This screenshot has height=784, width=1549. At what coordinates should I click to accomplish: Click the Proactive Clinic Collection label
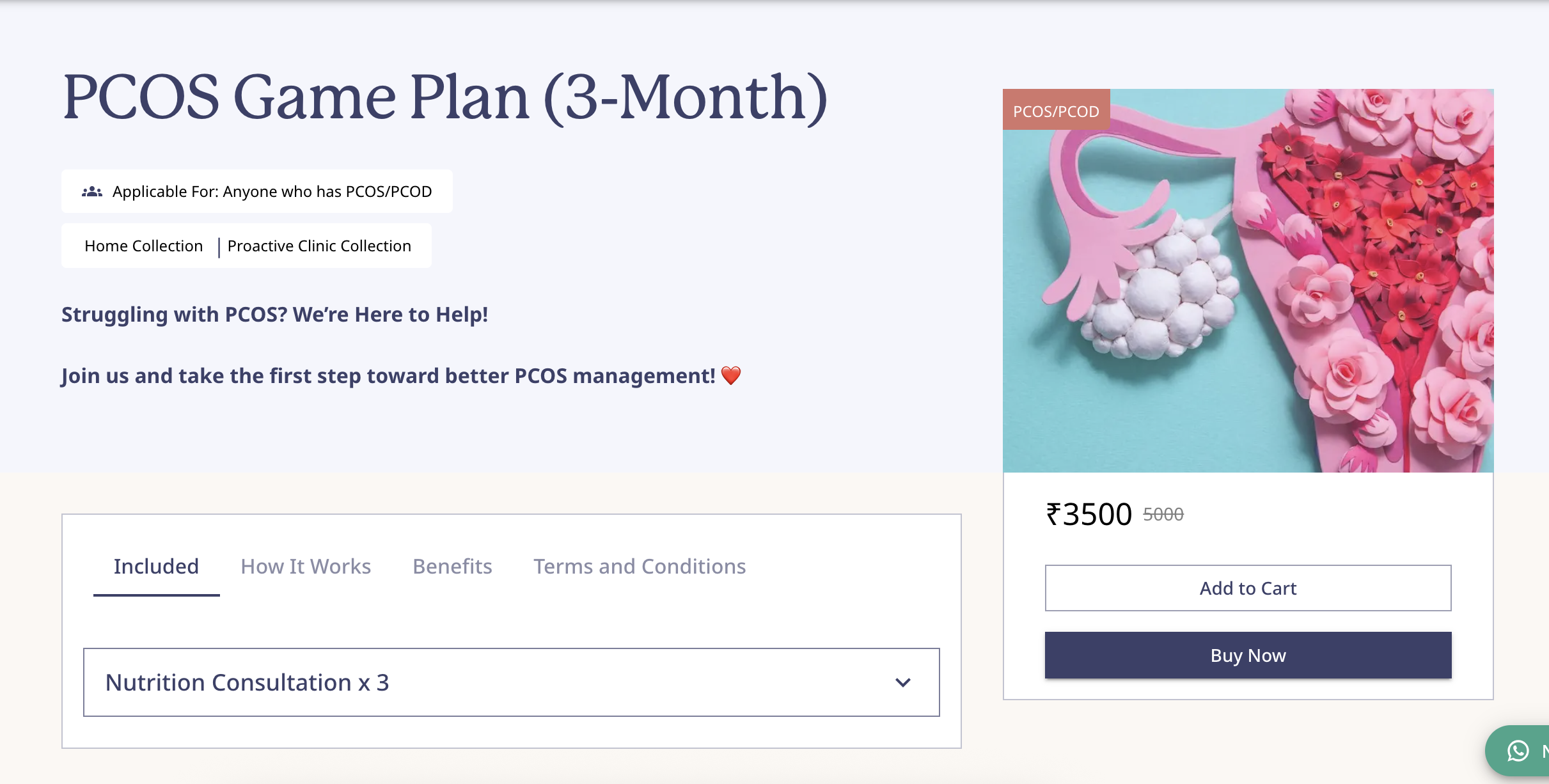pyautogui.click(x=319, y=246)
